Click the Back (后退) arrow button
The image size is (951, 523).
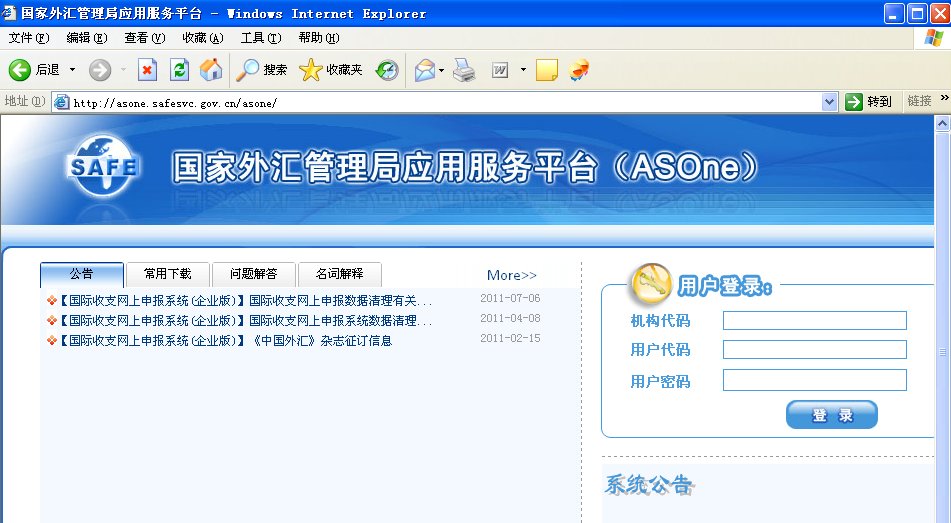click(x=20, y=70)
